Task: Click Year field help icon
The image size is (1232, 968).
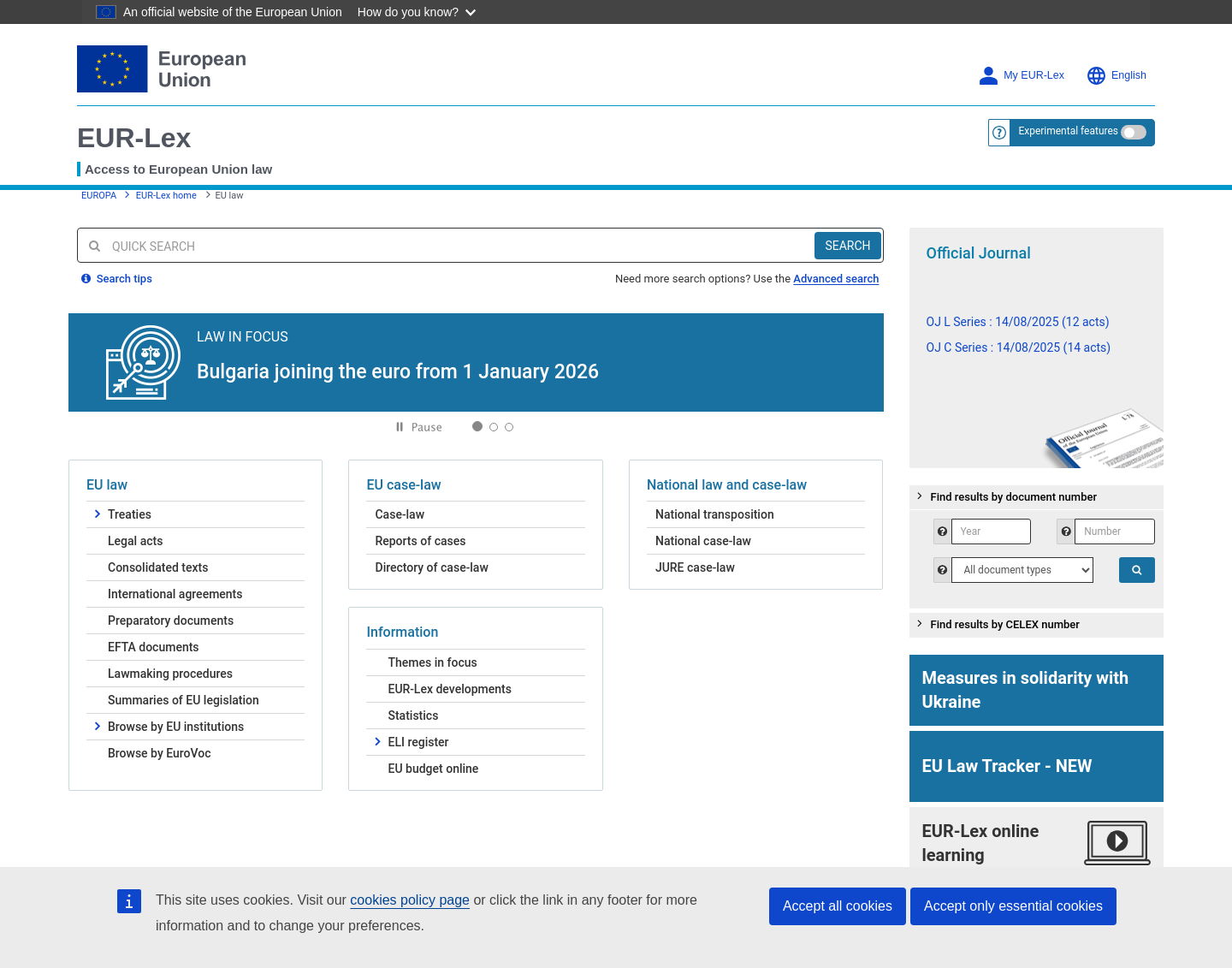Action: 942,532
